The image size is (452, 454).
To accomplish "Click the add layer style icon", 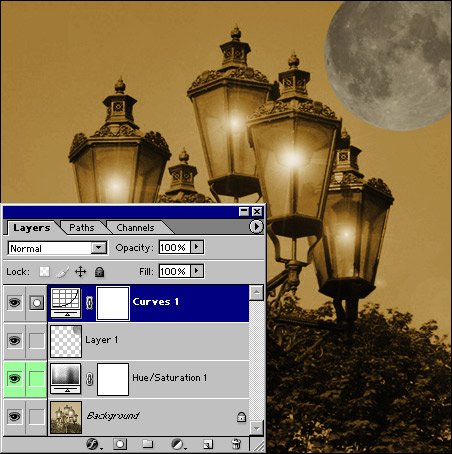I will (x=93, y=444).
